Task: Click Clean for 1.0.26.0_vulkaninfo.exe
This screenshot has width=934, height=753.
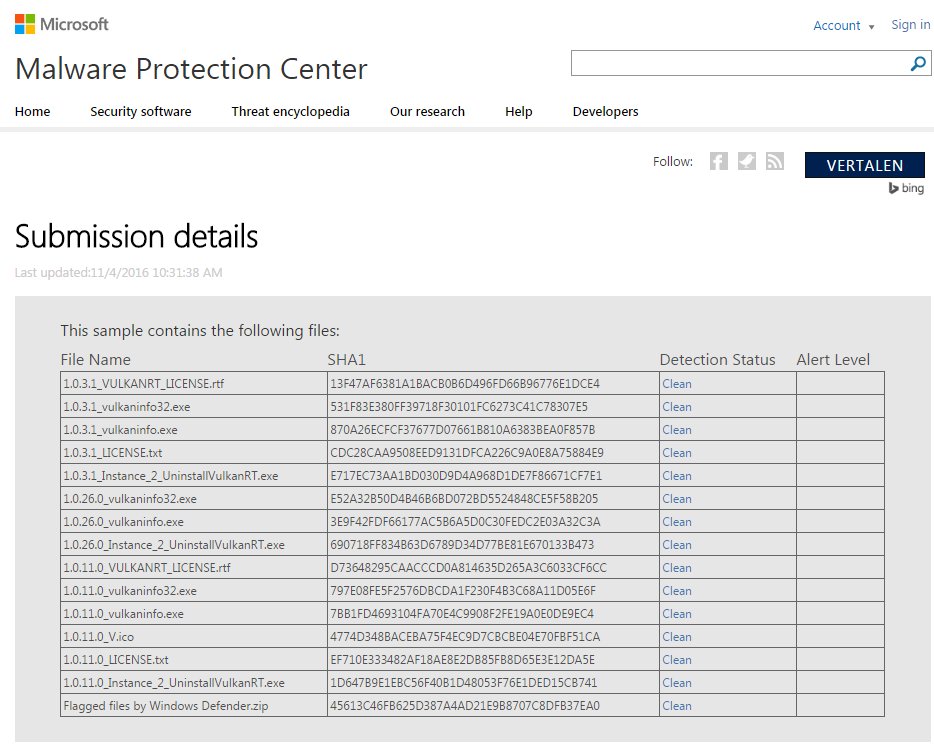Action: tap(677, 522)
